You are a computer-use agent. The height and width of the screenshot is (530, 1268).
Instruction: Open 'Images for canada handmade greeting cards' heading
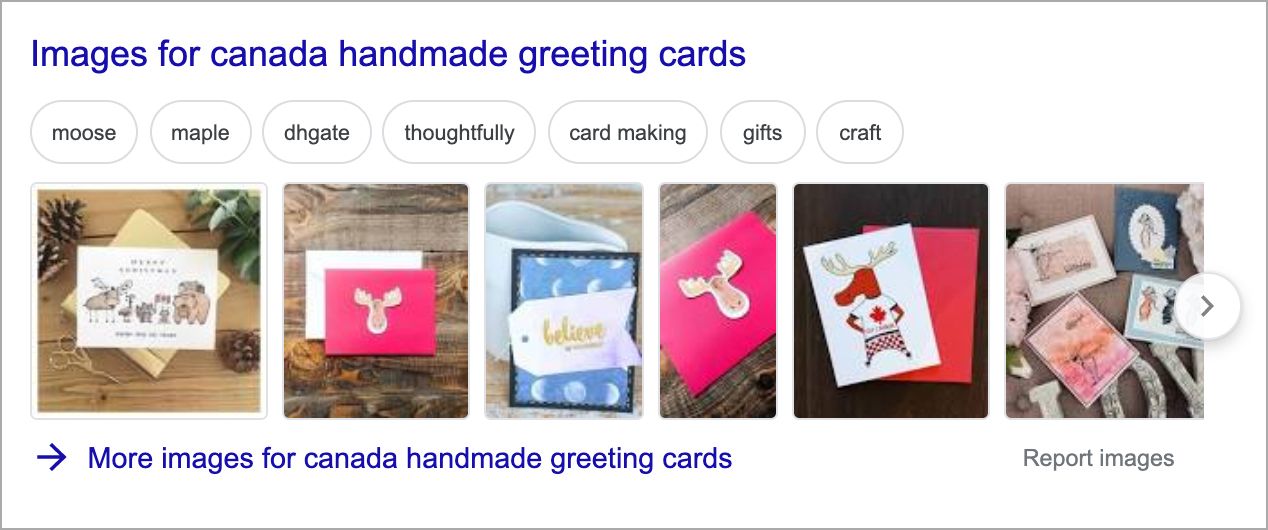(x=388, y=54)
